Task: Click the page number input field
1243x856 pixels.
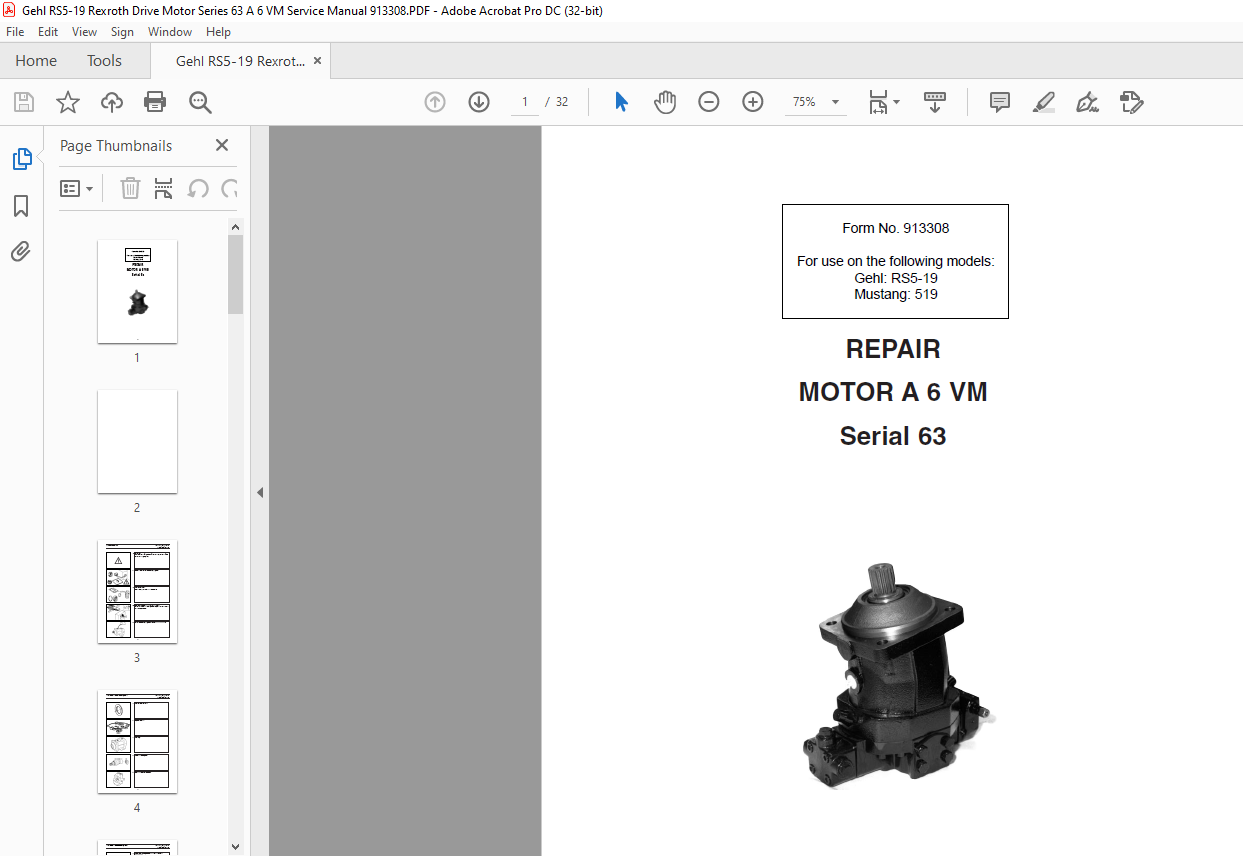Action: pyautogui.click(x=524, y=102)
